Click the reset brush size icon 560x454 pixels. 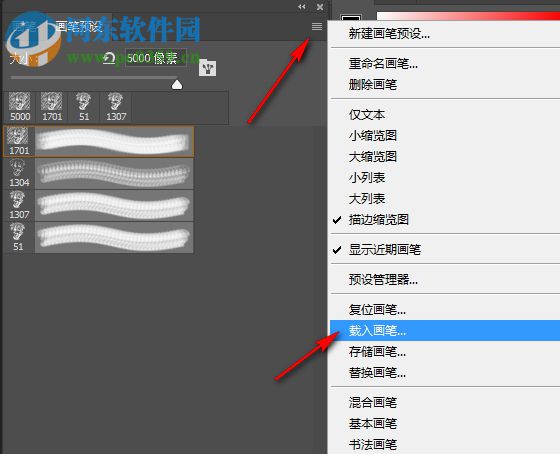109,58
